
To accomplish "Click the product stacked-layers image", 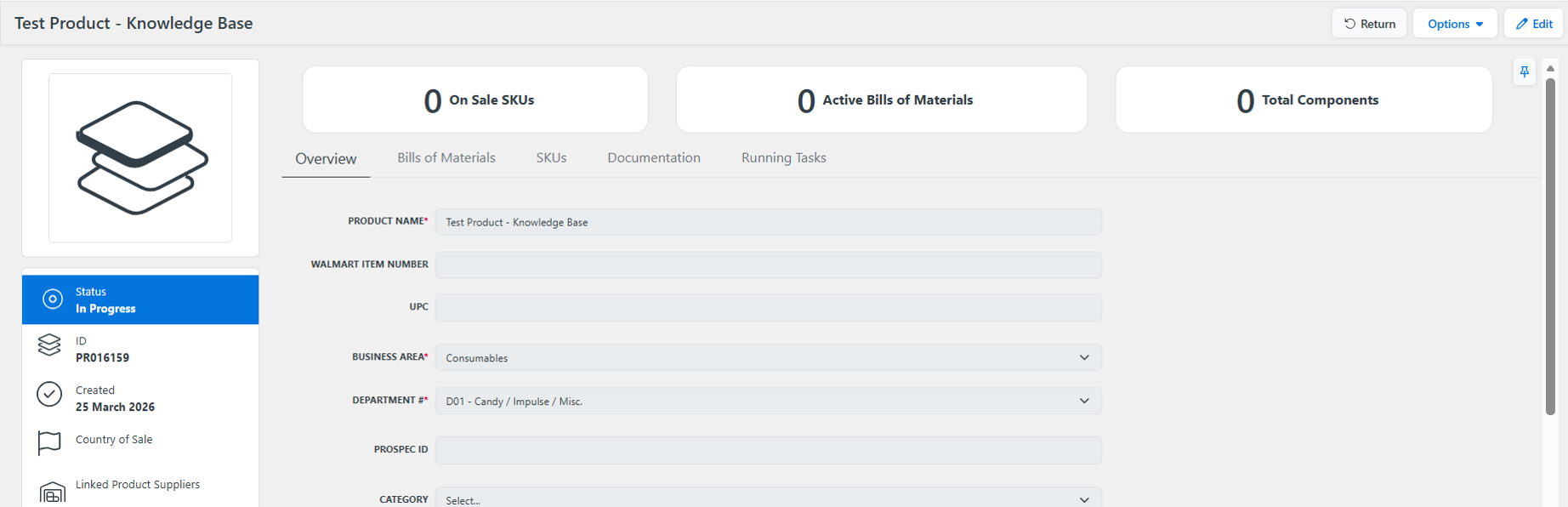I will point(141,158).
